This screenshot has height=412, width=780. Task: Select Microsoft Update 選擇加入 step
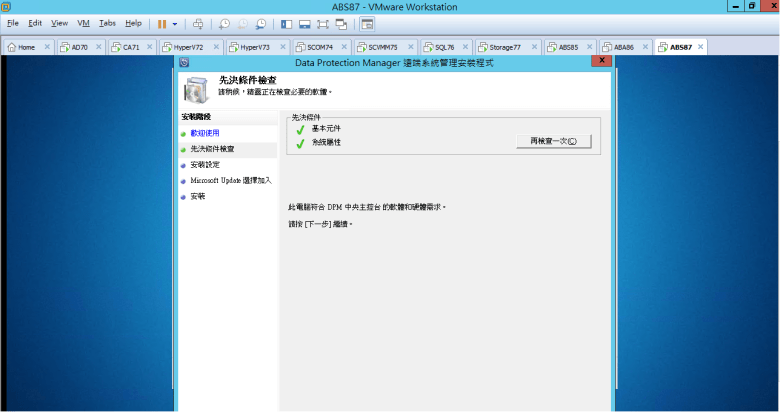pos(230,181)
